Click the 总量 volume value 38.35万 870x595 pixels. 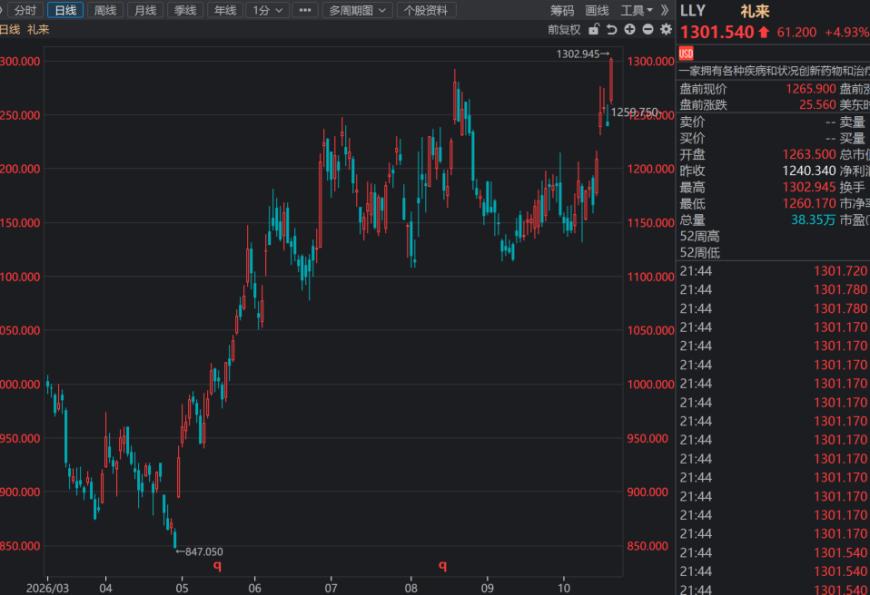click(x=813, y=220)
